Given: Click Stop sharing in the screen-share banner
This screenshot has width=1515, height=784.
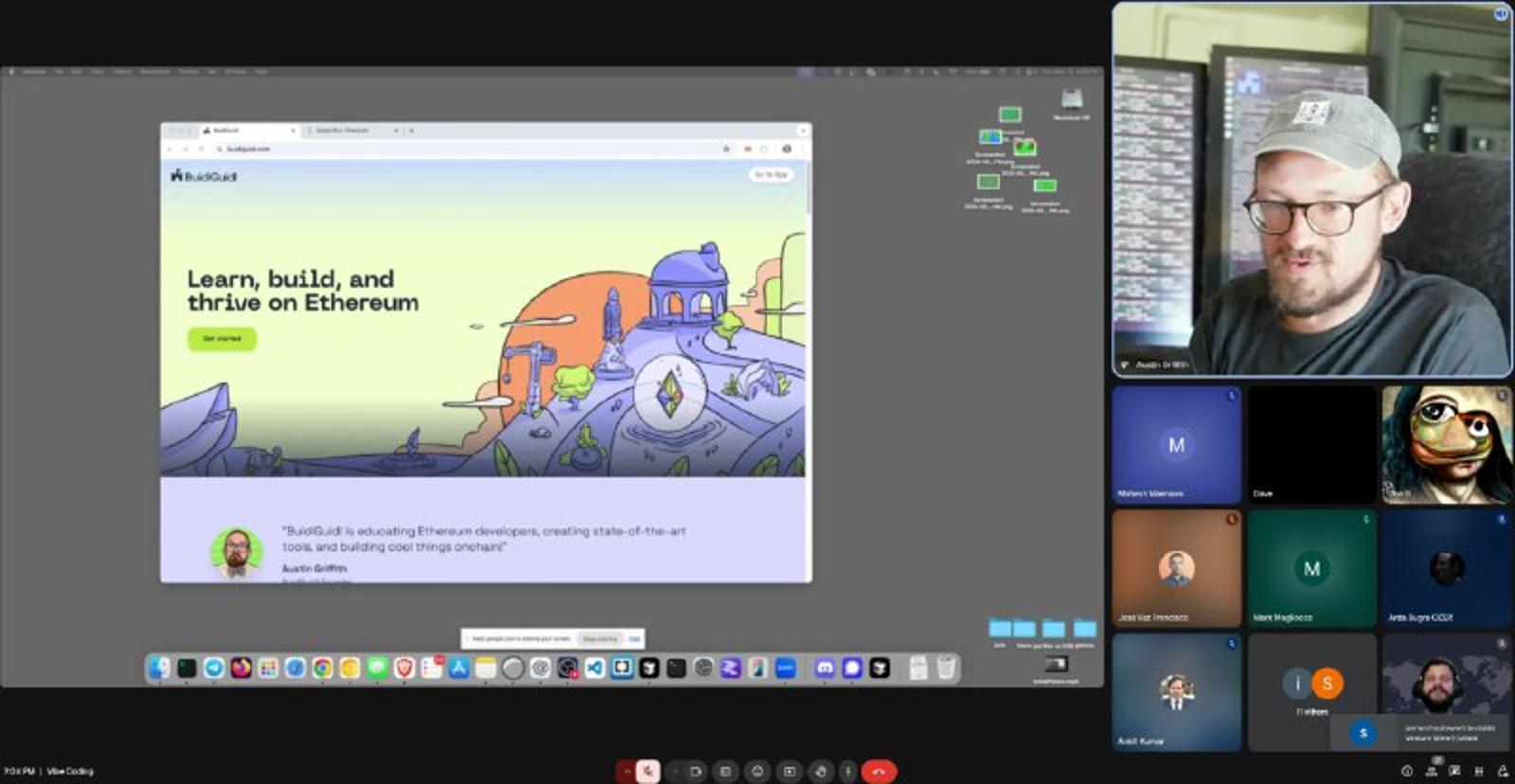Looking at the screenshot, I should point(599,639).
